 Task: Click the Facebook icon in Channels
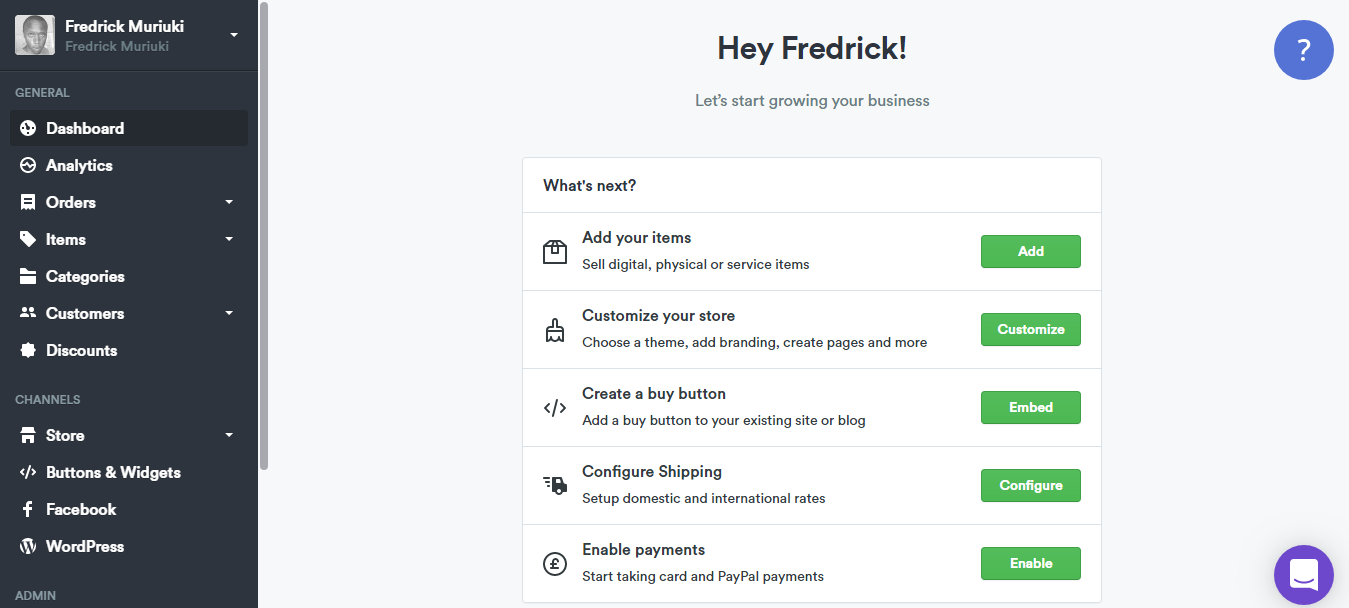pos(28,509)
